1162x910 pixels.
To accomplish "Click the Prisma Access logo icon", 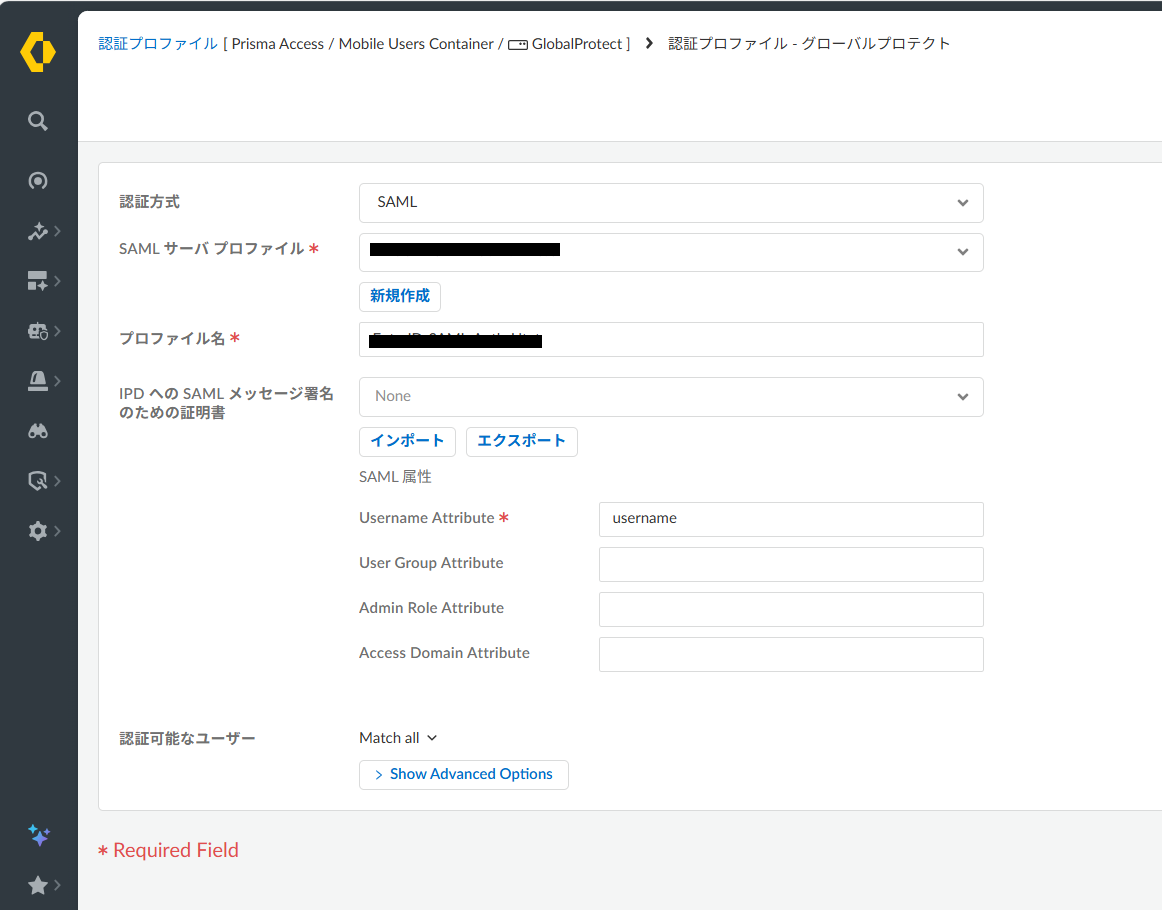I will (x=38, y=52).
